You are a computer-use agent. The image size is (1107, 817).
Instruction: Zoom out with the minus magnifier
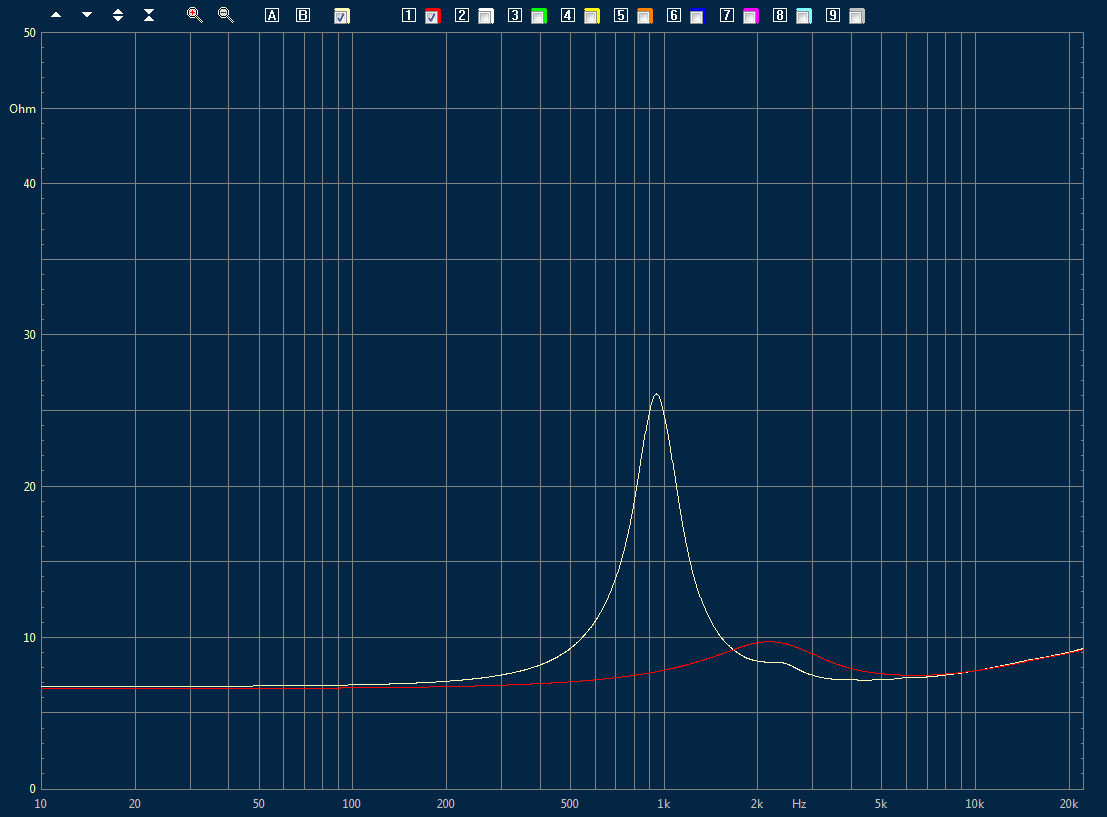(x=225, y=15)
